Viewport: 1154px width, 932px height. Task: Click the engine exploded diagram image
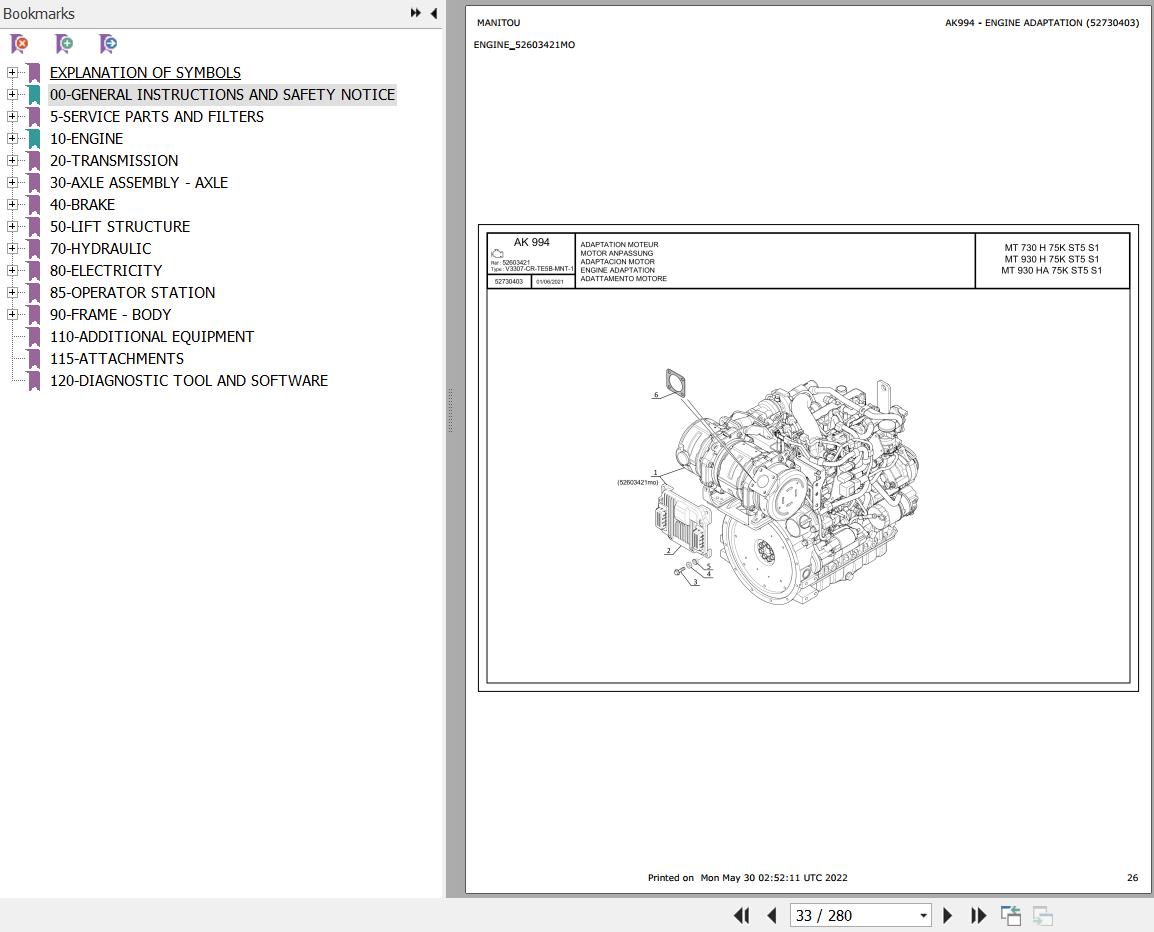(x=767, y=487)
